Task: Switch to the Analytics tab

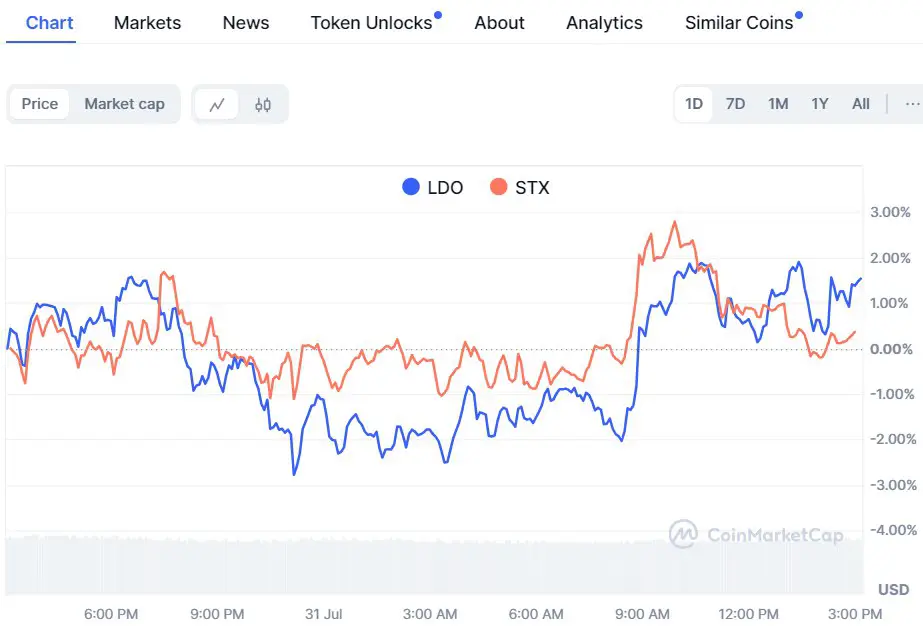Action: click(x=604, y=22)
